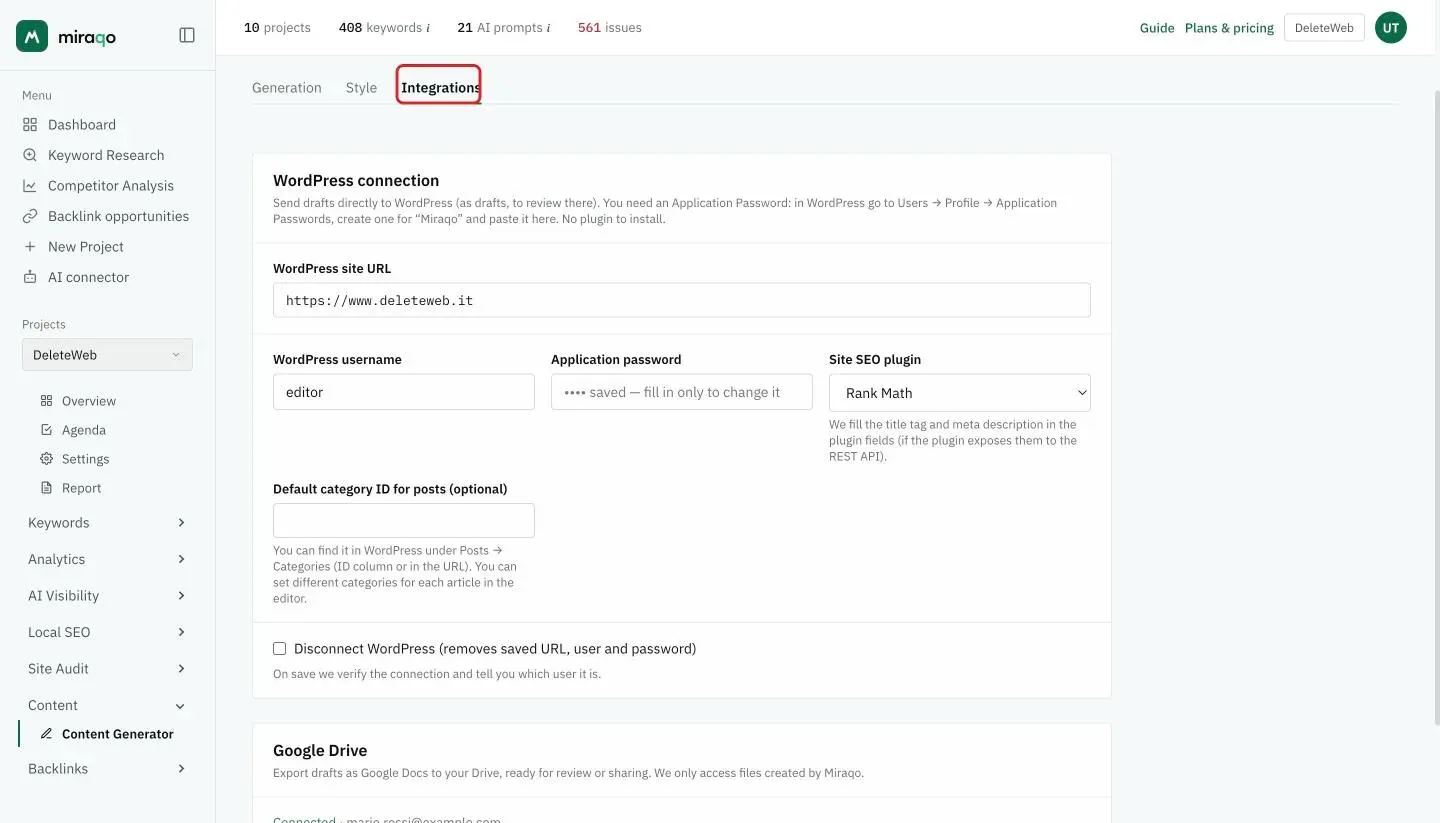Open the Guide link
The image size is (1440, 823).
1157,28
